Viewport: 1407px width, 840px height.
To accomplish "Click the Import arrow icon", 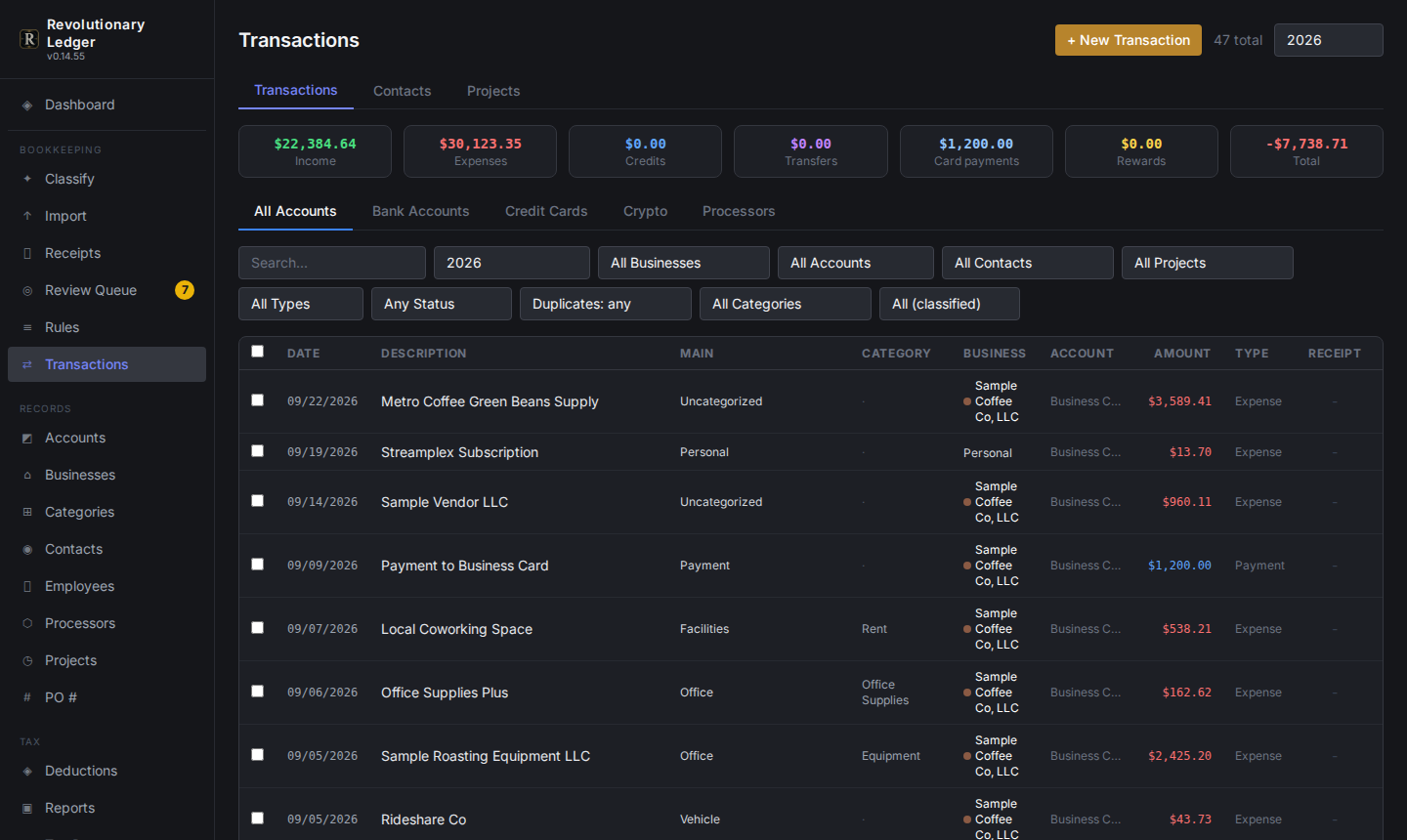I will click(27, 217).
